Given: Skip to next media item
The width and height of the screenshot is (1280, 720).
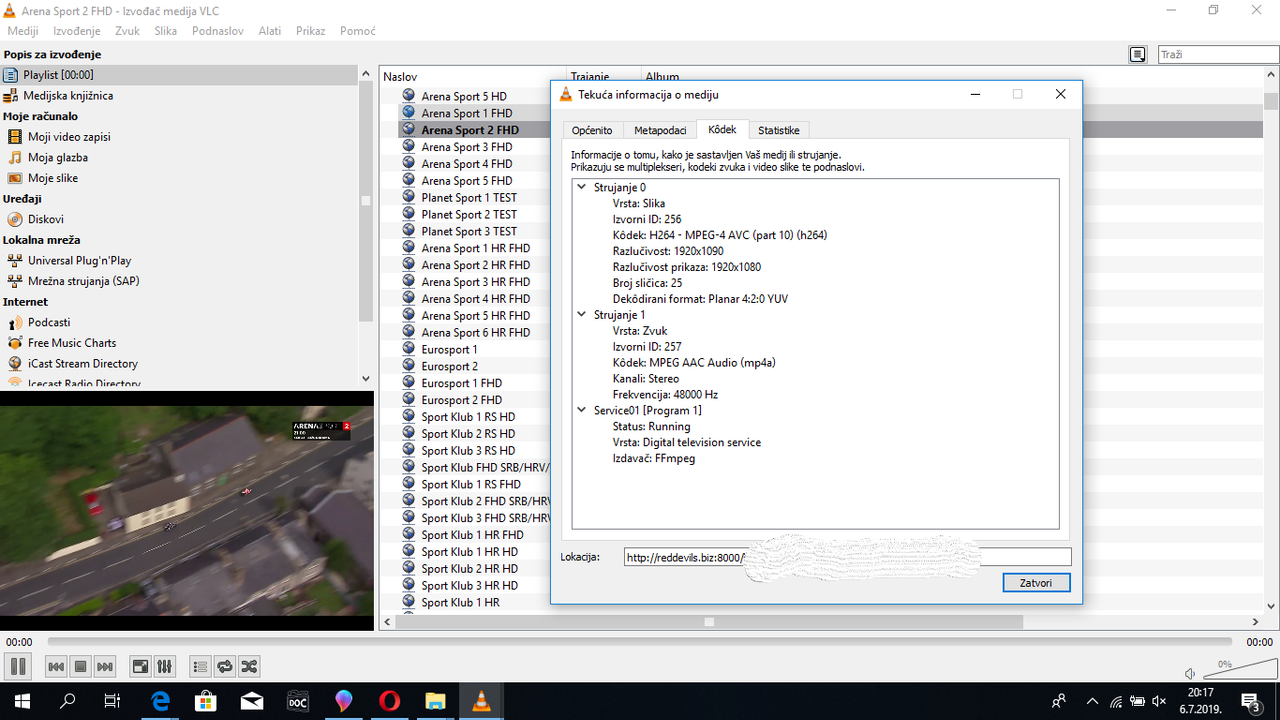Looking at the screenshot, I should (105, 666).
